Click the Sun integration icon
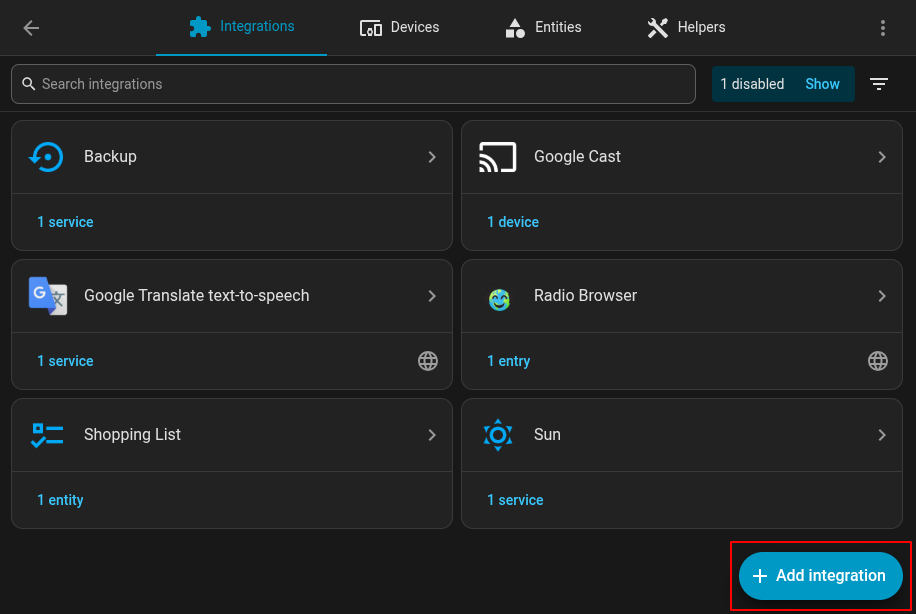The height and width of the screenshot is (614, 916). [498, 435]
